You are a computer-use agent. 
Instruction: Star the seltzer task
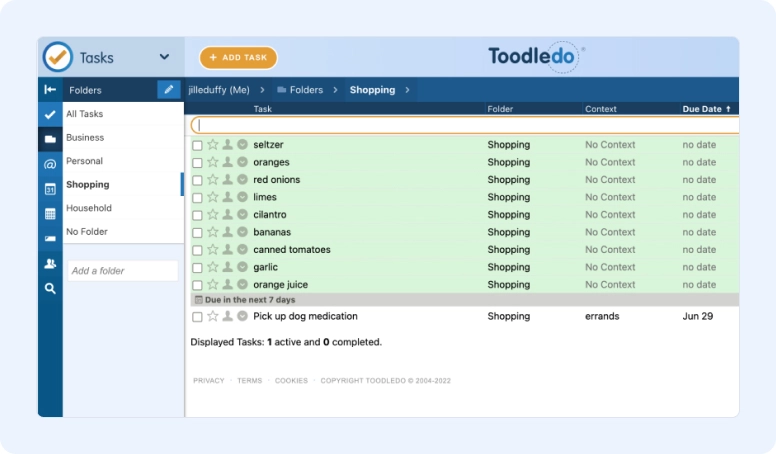pyautogui.click(x=212, y=145)
